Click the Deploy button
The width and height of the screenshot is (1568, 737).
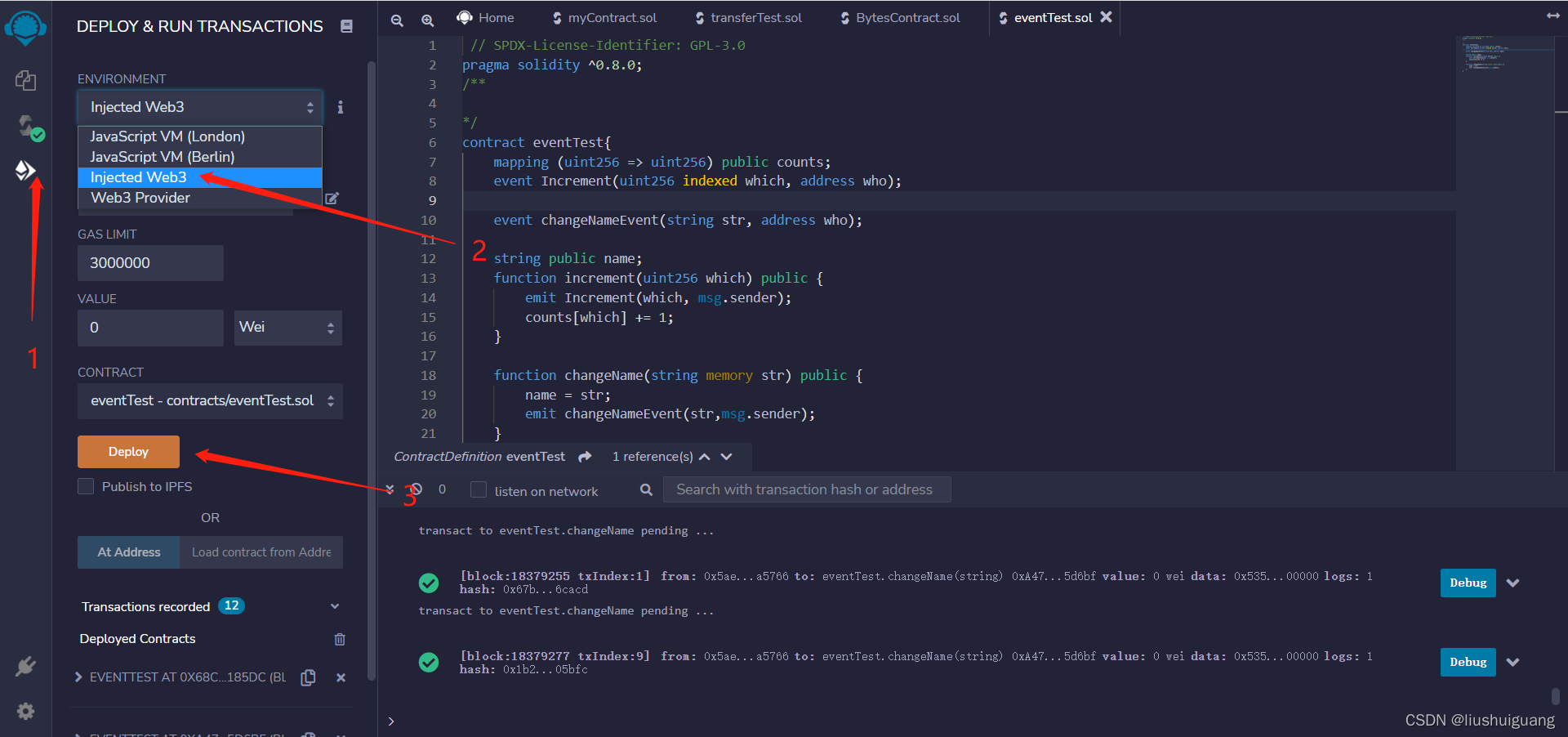(x=128, y=451)
